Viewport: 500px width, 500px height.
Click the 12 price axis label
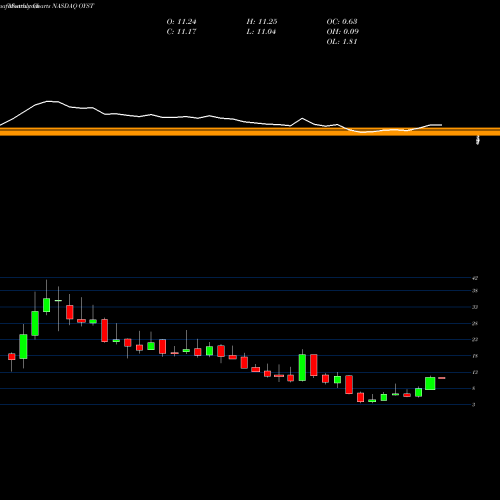point(475,372)
